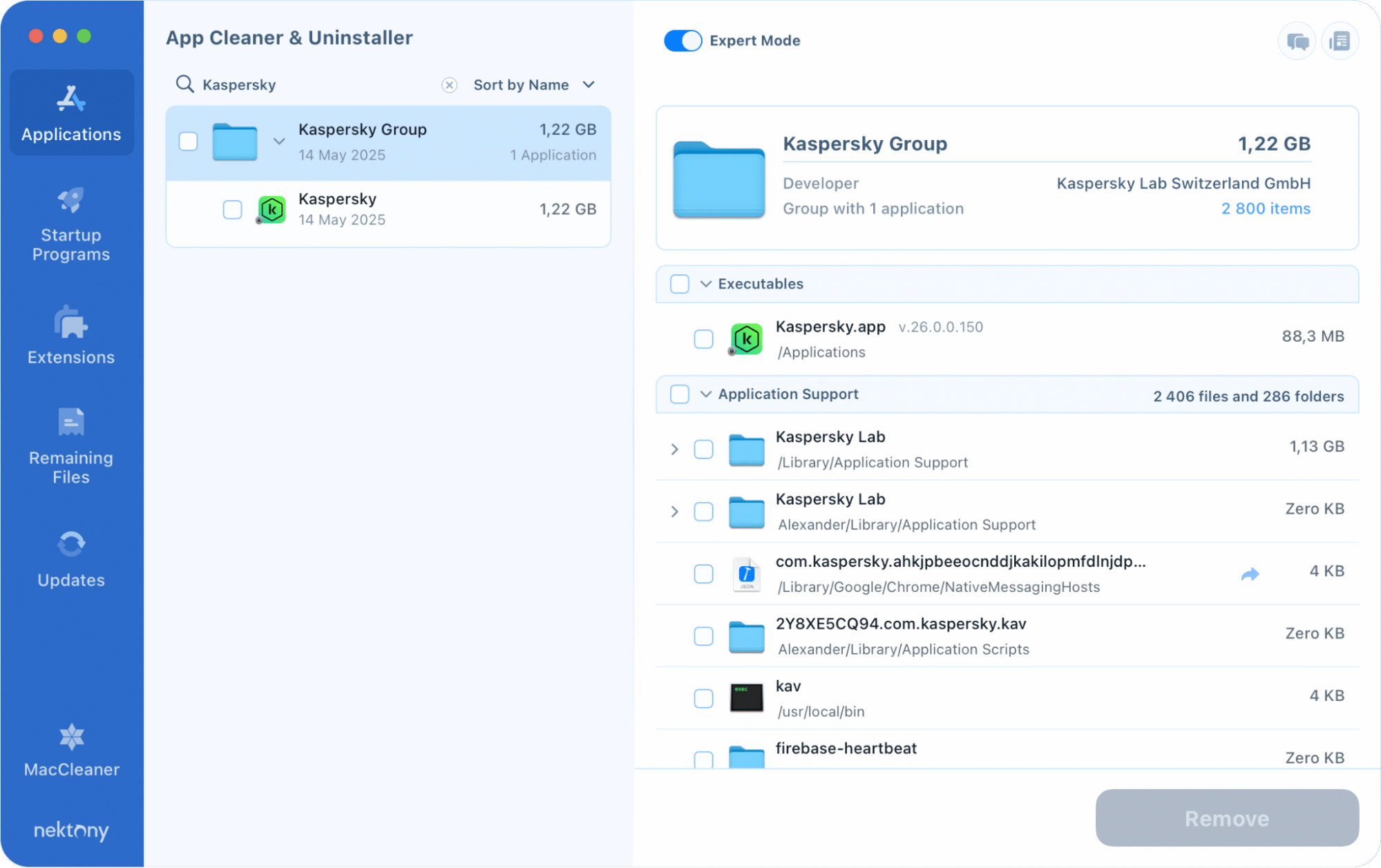Check the Kaspersky Group checkbox
This screenshot has width=1381, height=868.
(x=188, y=142)
